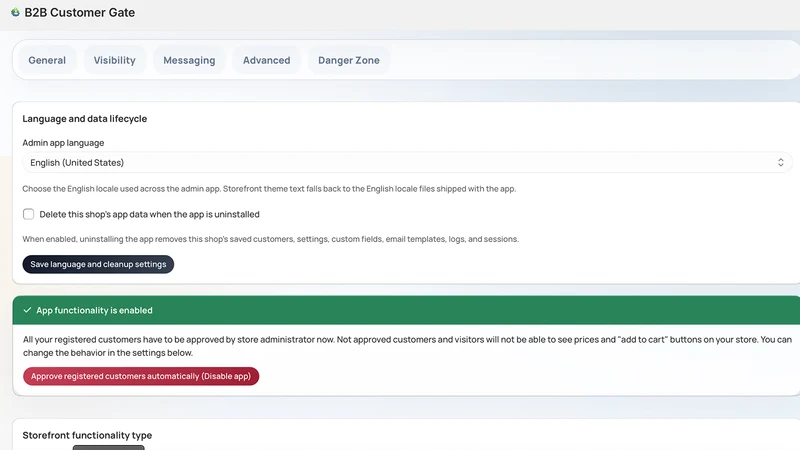The height and width of the screenshot is (450, 800).
Task: Click the 'When enabled, uninstalling the app' description
Action: click(x=270, y=239)
